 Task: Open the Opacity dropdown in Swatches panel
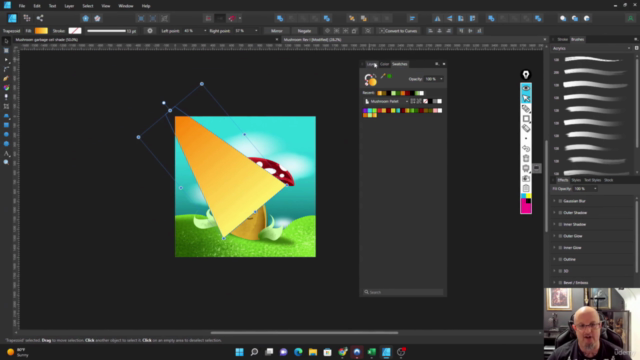point(441,79)
